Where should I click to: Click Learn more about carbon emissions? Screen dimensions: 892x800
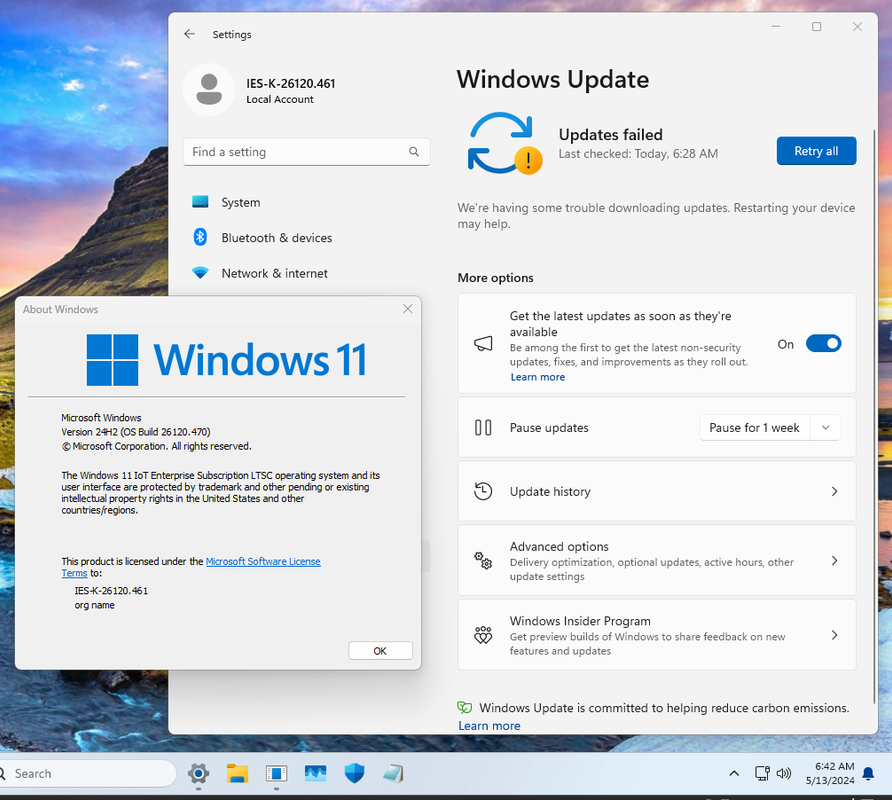[489, 725]
